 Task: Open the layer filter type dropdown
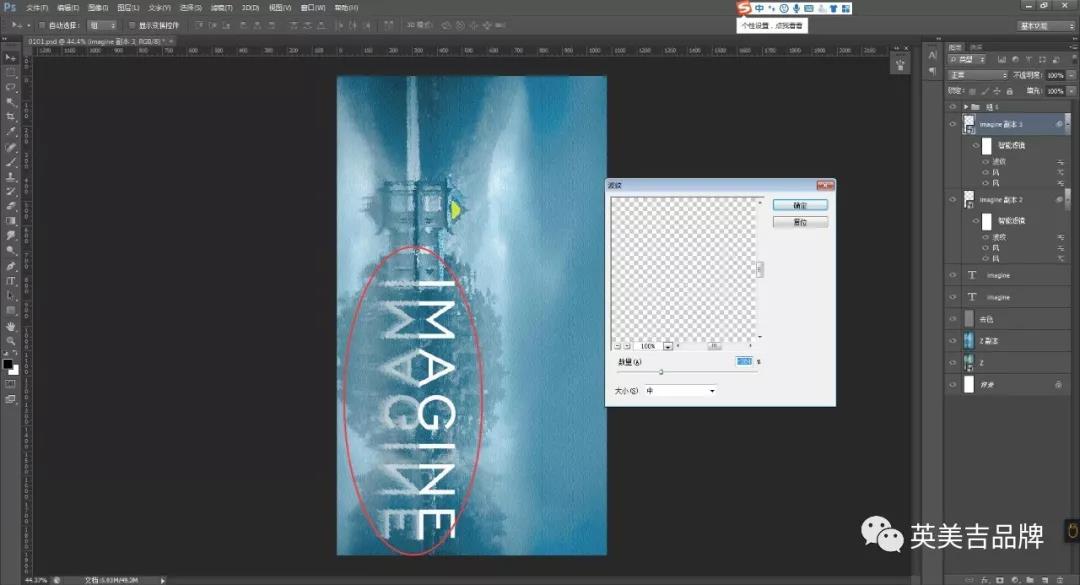pos(967,60)
